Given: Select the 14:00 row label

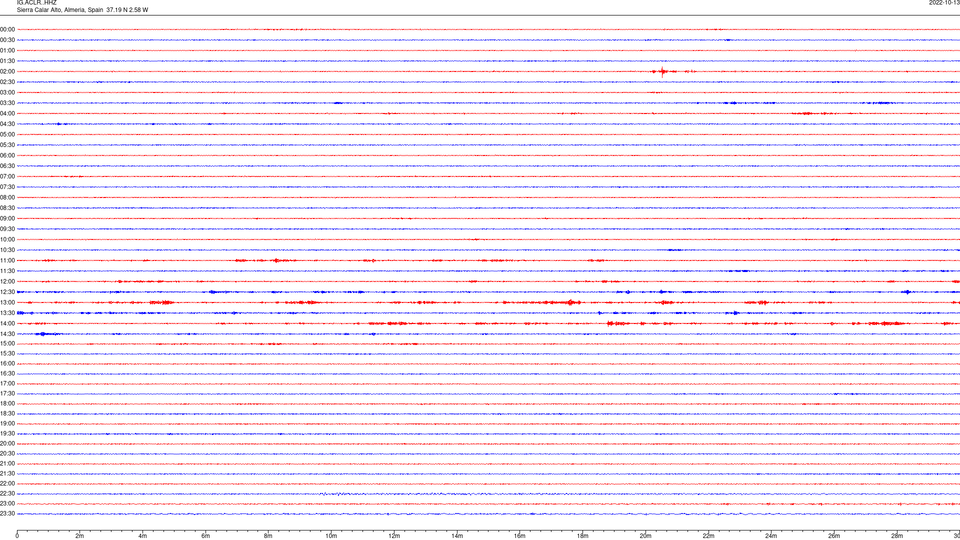Looking at the screenshot, I should pyautogui.click(x=7, y=323).
